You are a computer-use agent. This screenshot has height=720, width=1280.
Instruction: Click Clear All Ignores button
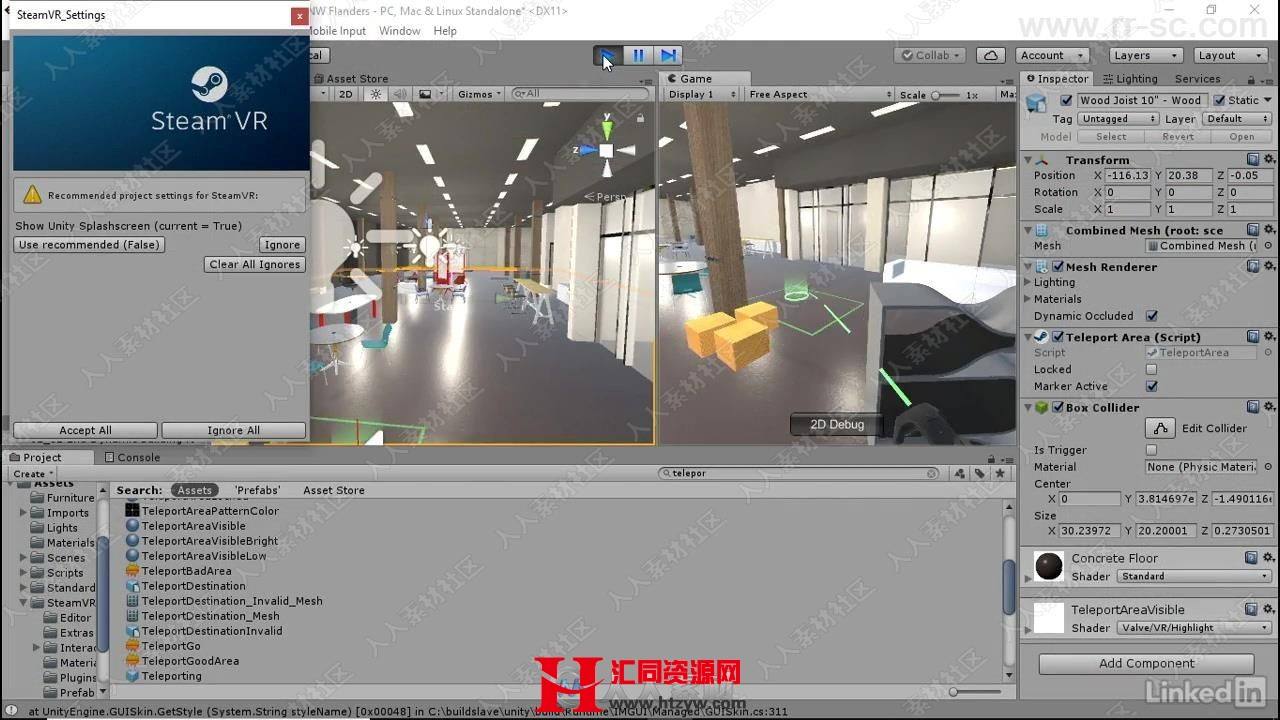[x=254, y=265]
